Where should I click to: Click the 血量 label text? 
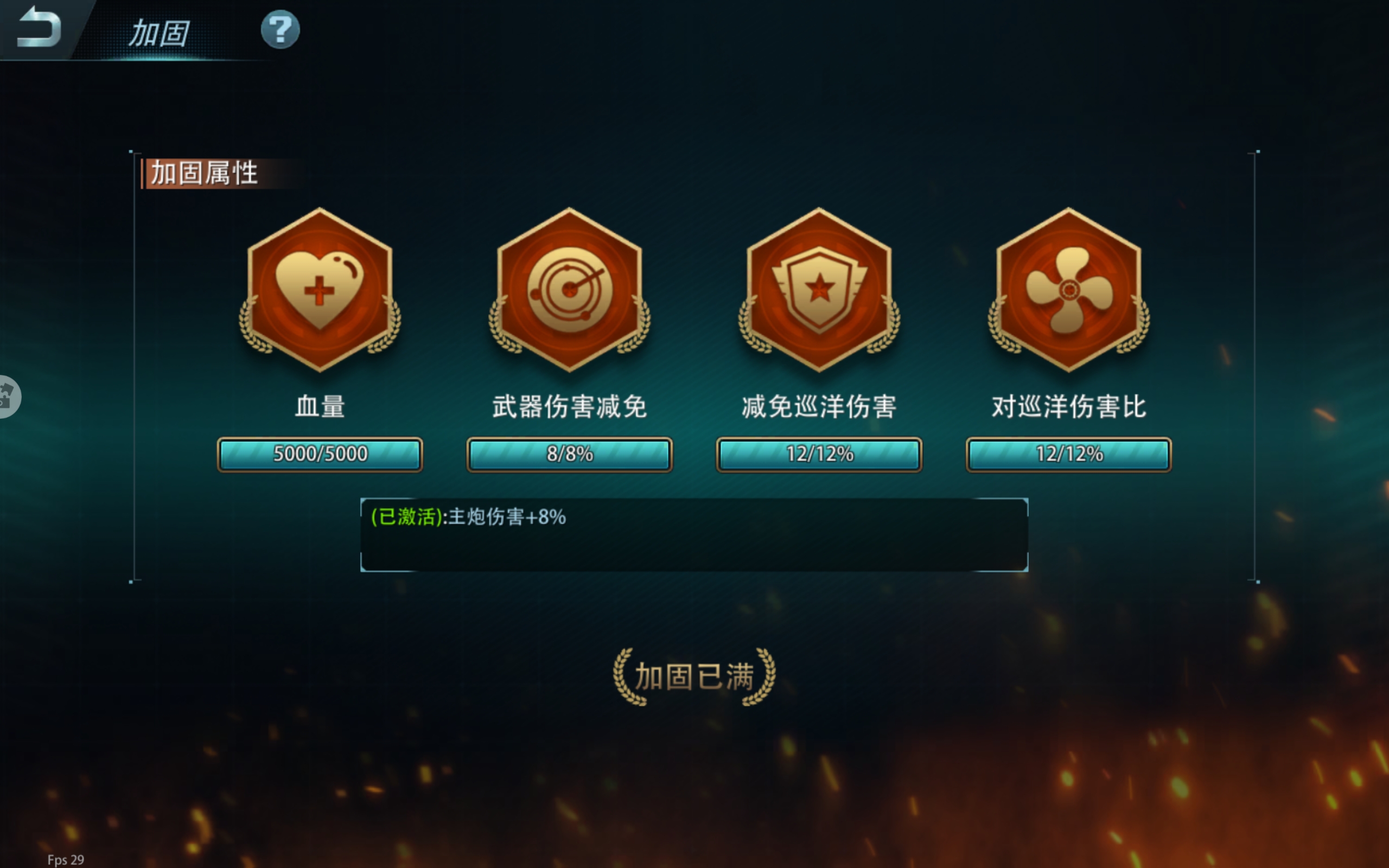pos(320,406)
